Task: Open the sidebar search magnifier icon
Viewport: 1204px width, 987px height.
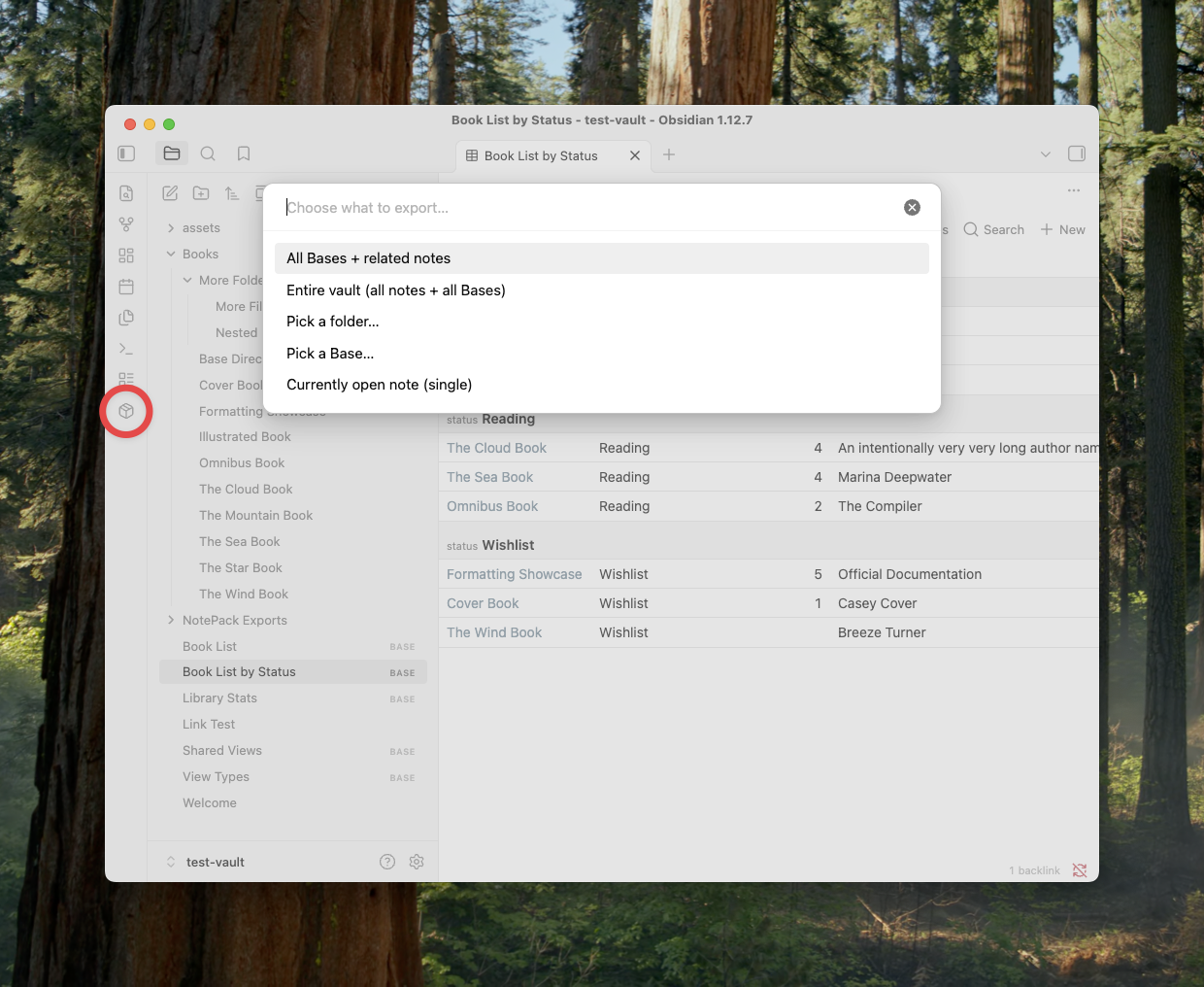Action: [208, 153]
